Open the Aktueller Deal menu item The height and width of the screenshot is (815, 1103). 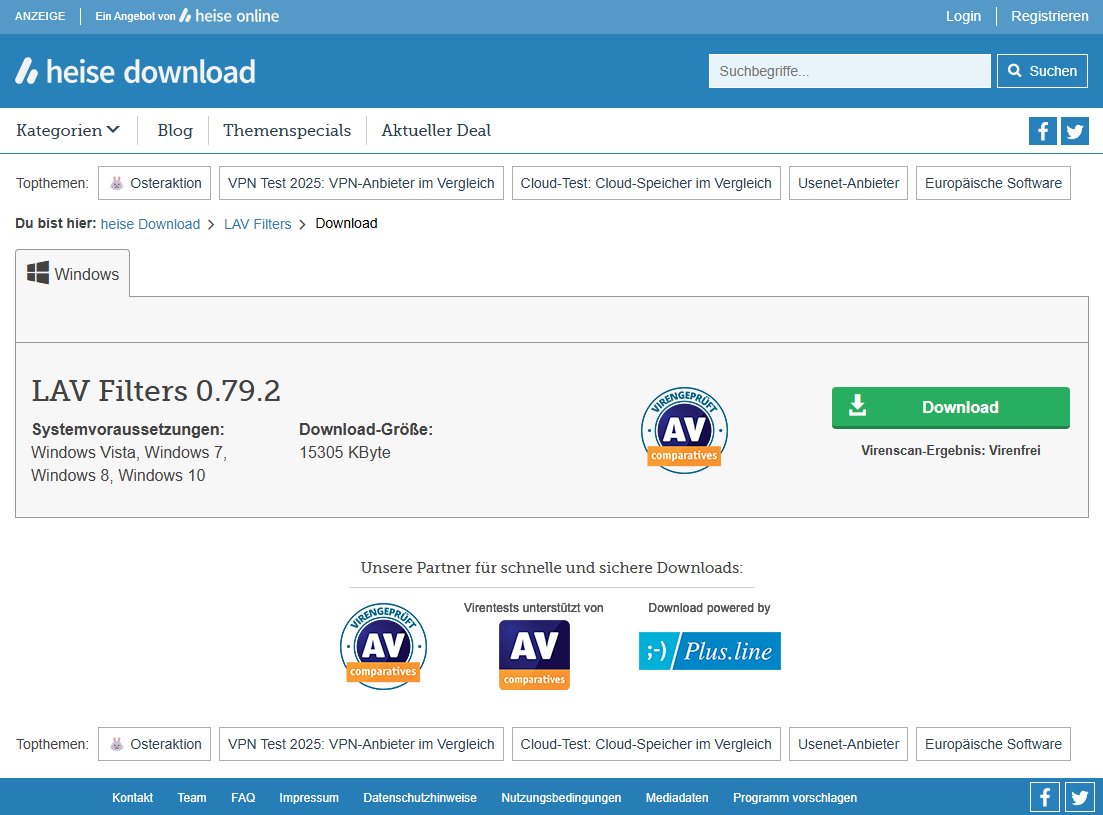436,130
